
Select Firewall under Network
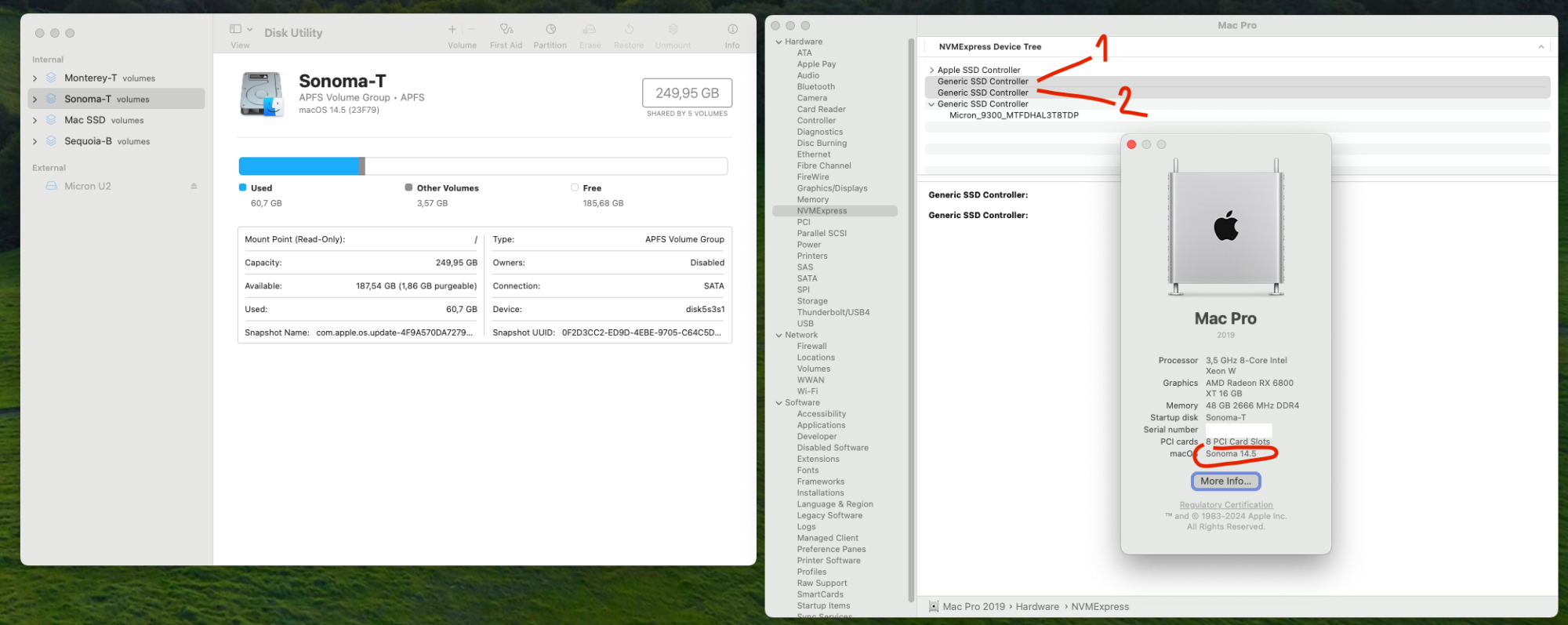(x=811, y=346)
